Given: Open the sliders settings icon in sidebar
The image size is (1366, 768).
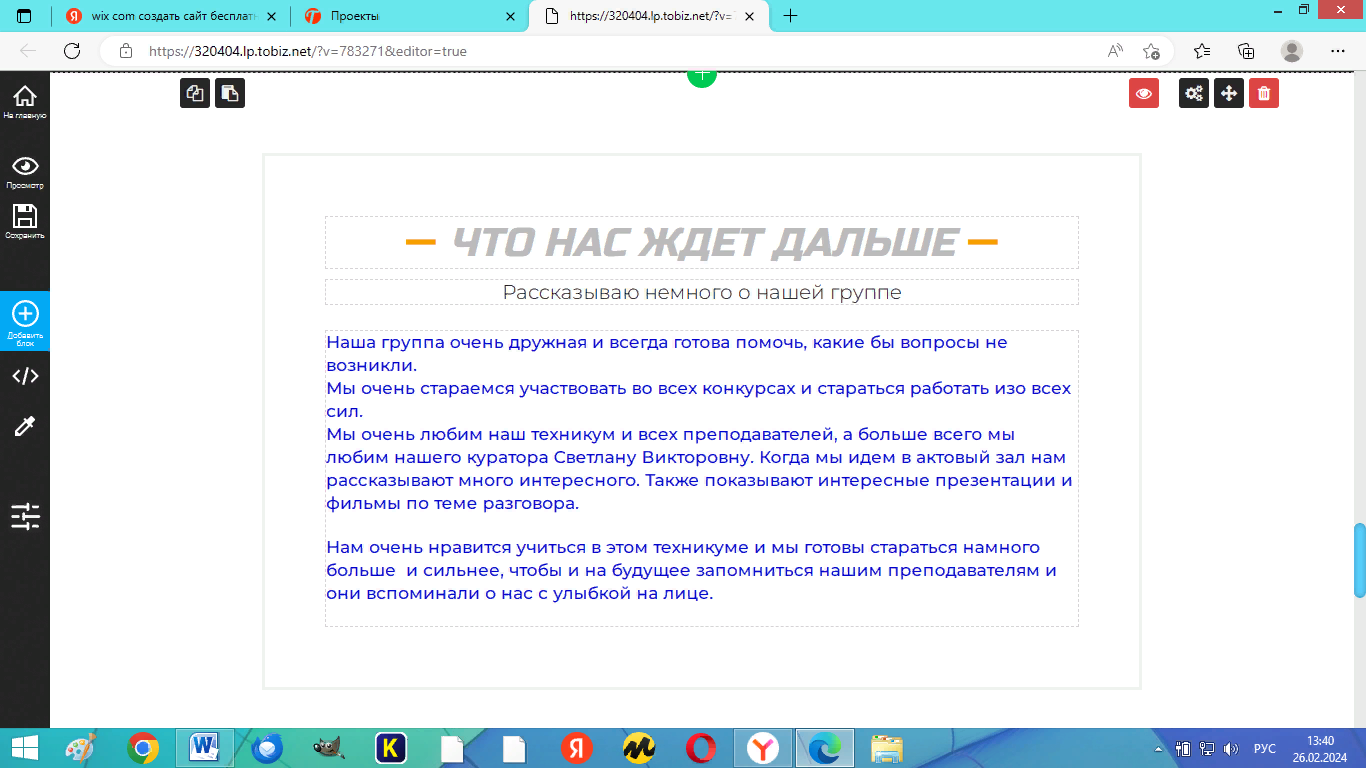Looking at the screenshot, I should (25, 516).
